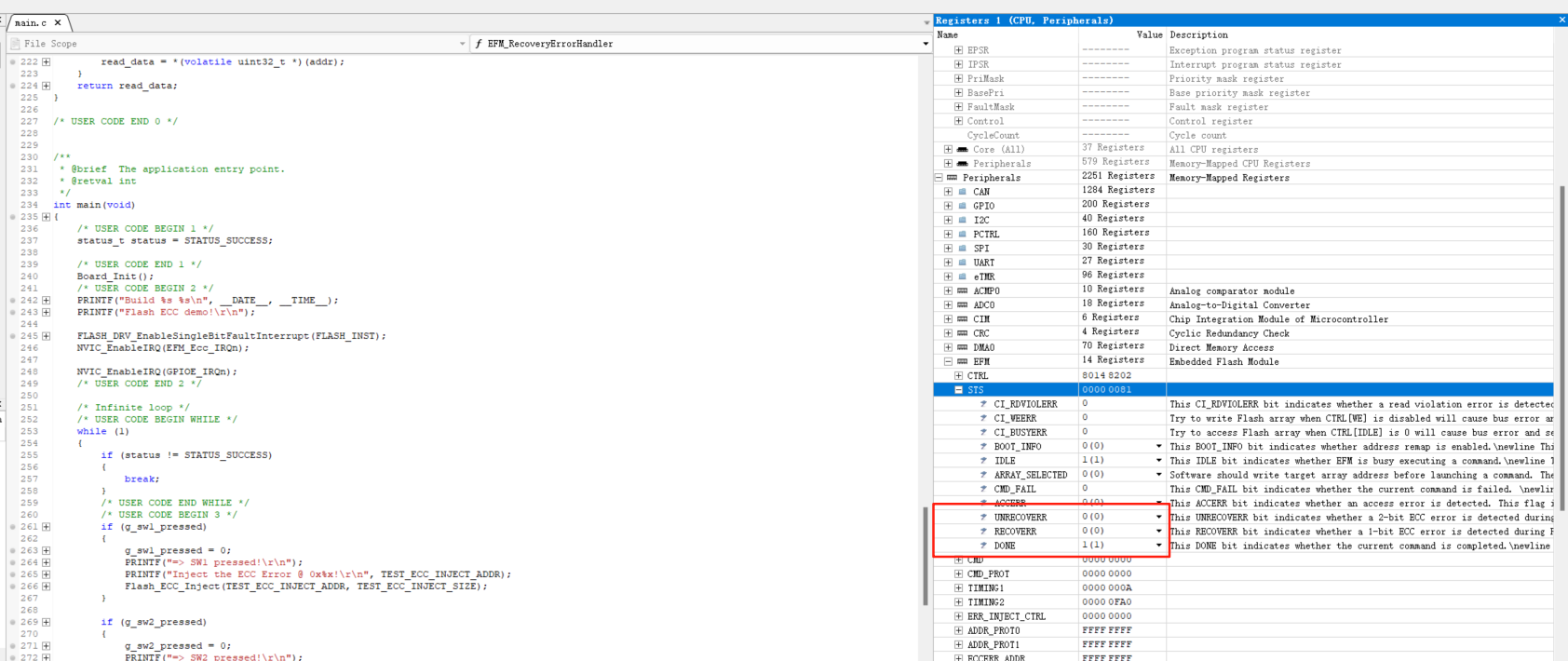1568x661 pixels.
Task: Click the File Scope document icon
Action: [15, 44]
